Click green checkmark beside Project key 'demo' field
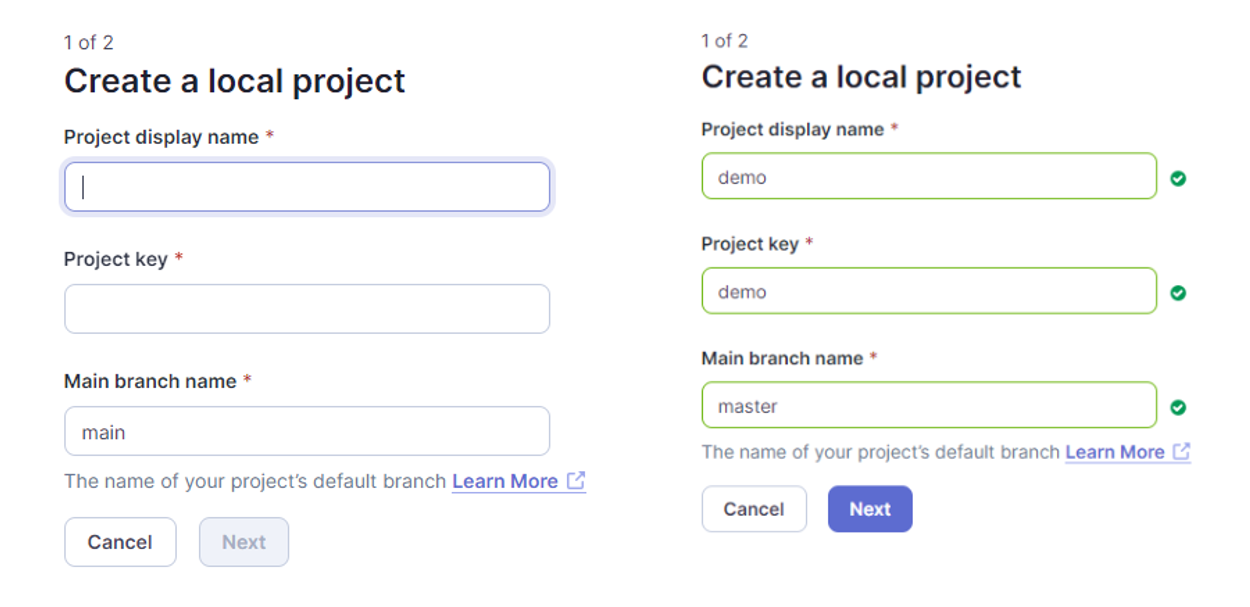This screenshot has width=1250, height=607. point(1178,293)
